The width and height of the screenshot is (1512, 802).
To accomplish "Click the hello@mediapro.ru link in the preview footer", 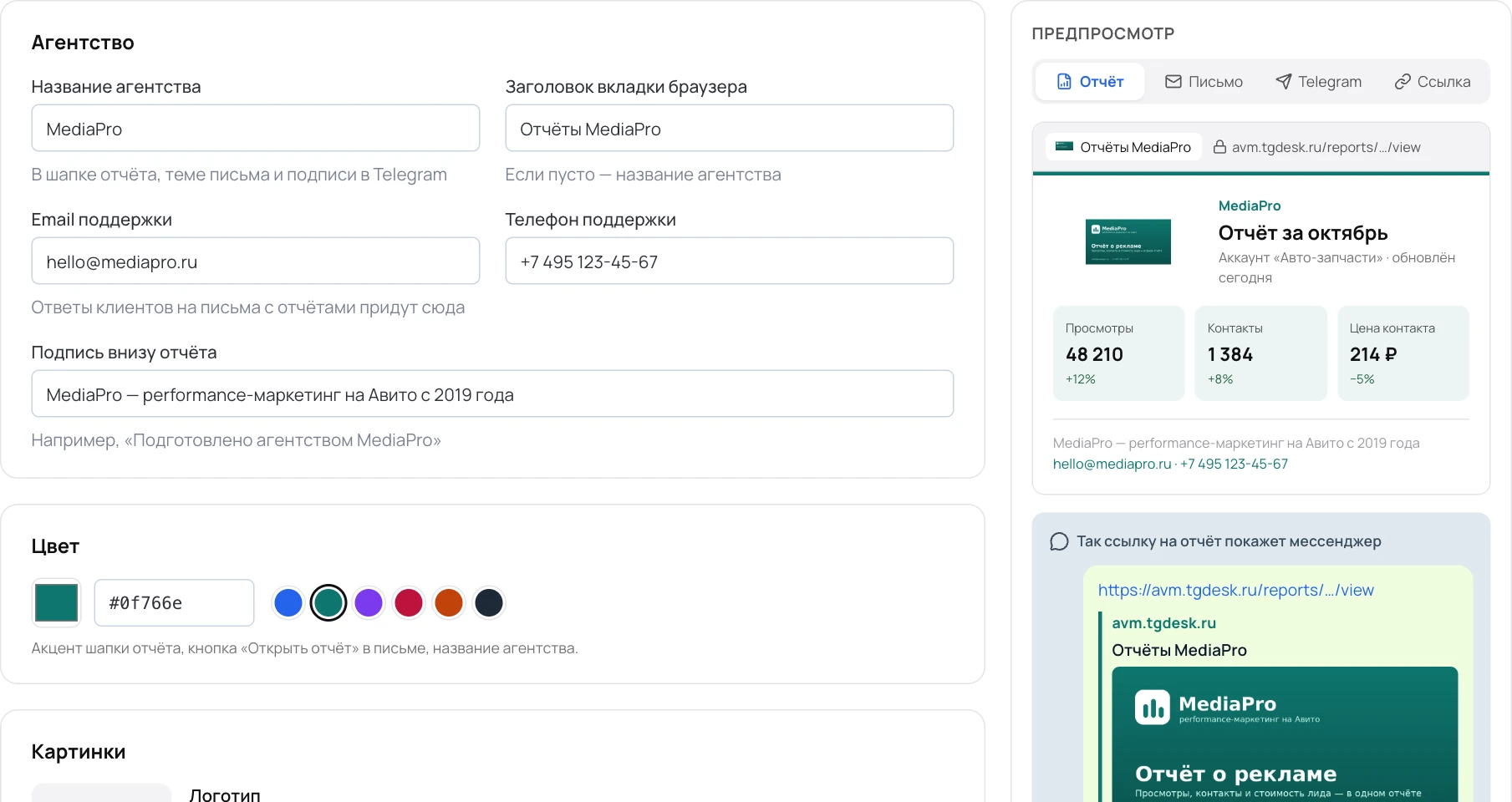I will point(1112,464).
